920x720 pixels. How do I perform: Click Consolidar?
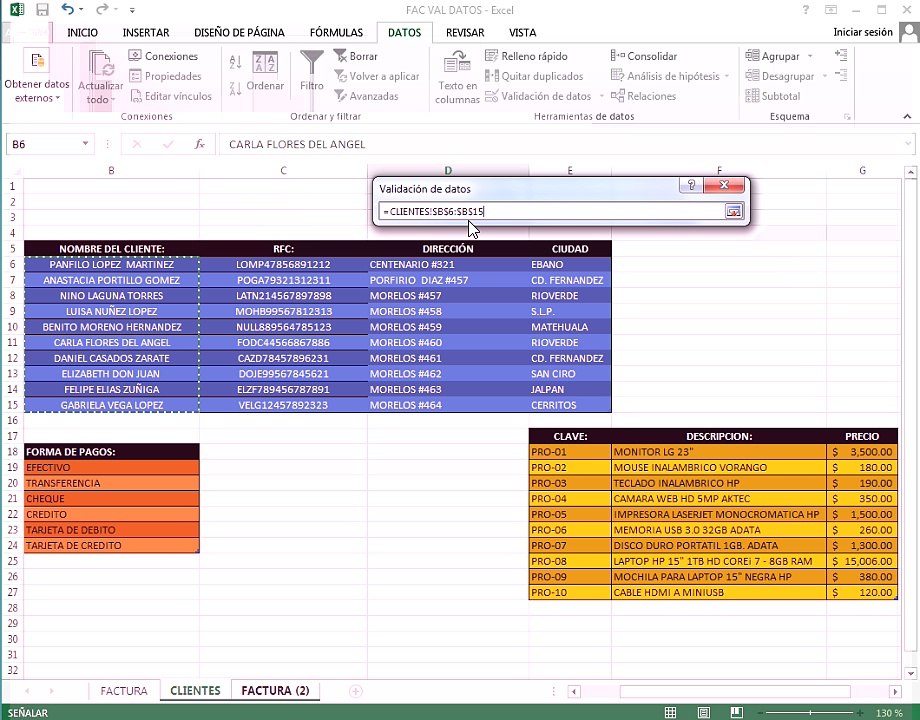click(644, 56)
